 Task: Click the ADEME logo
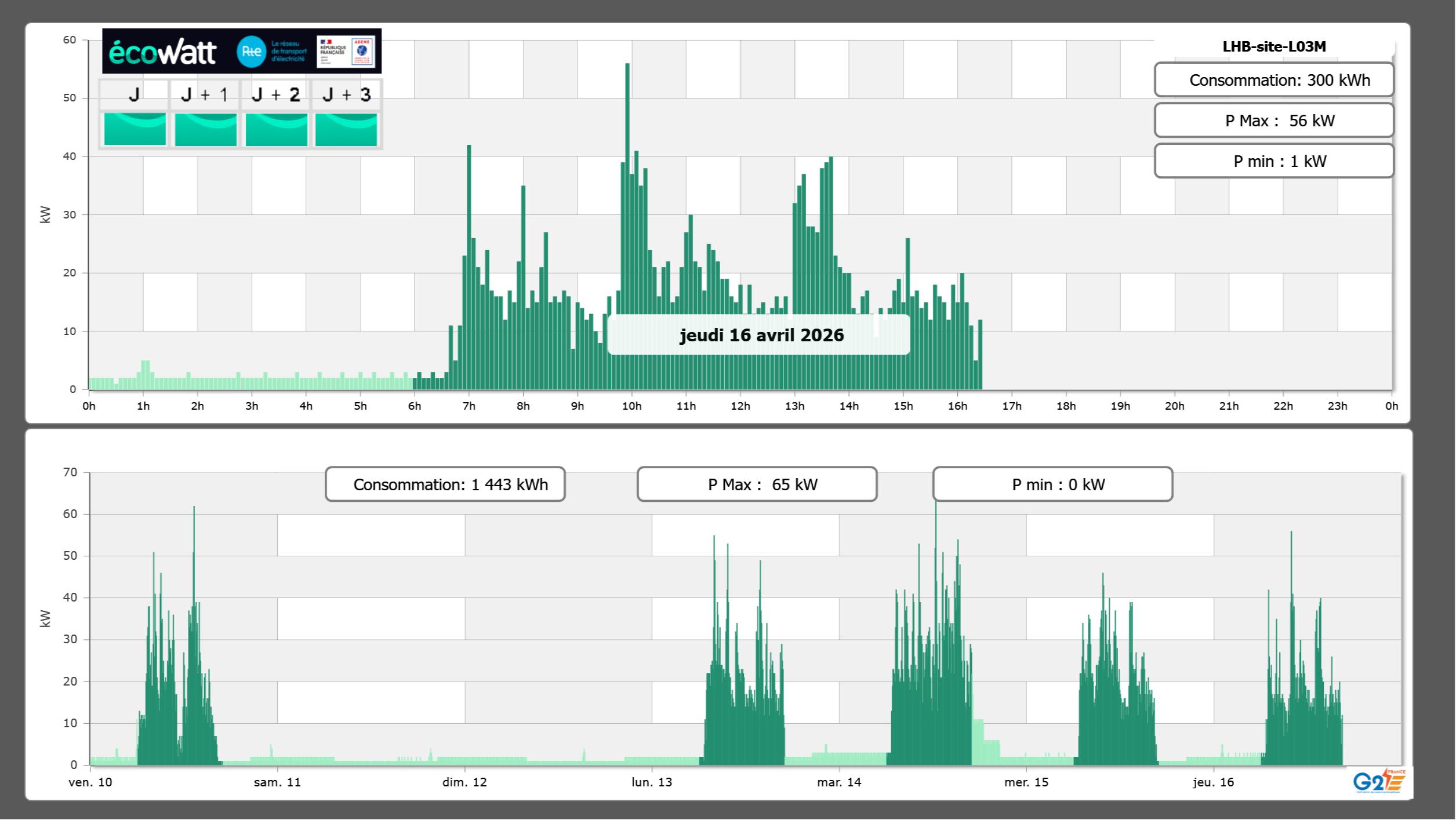click(362, 51)
